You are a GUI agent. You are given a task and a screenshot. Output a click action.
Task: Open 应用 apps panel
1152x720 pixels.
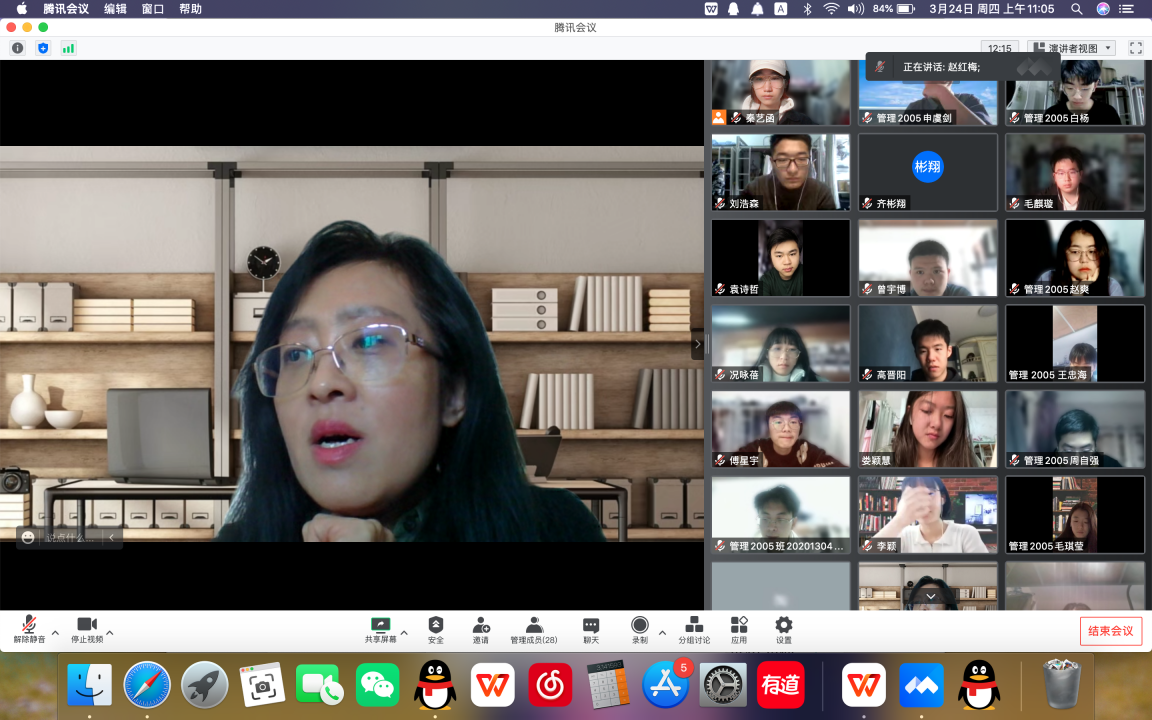click(739, 629)
